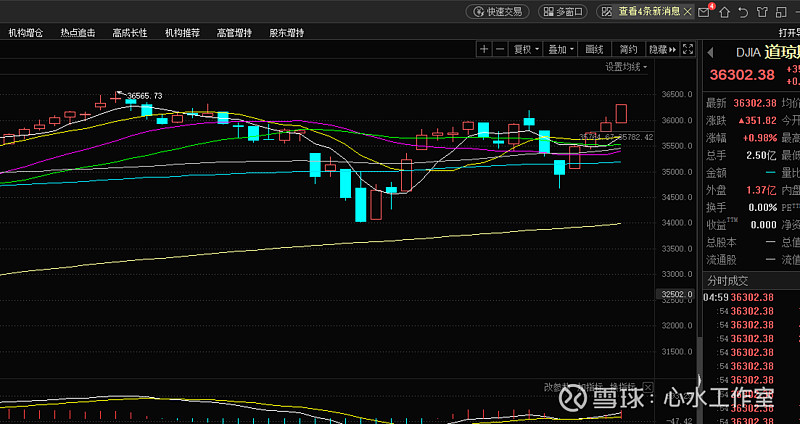Click the 总股本 row label
The width and height of the screenshot is (800, 424).
721,242
